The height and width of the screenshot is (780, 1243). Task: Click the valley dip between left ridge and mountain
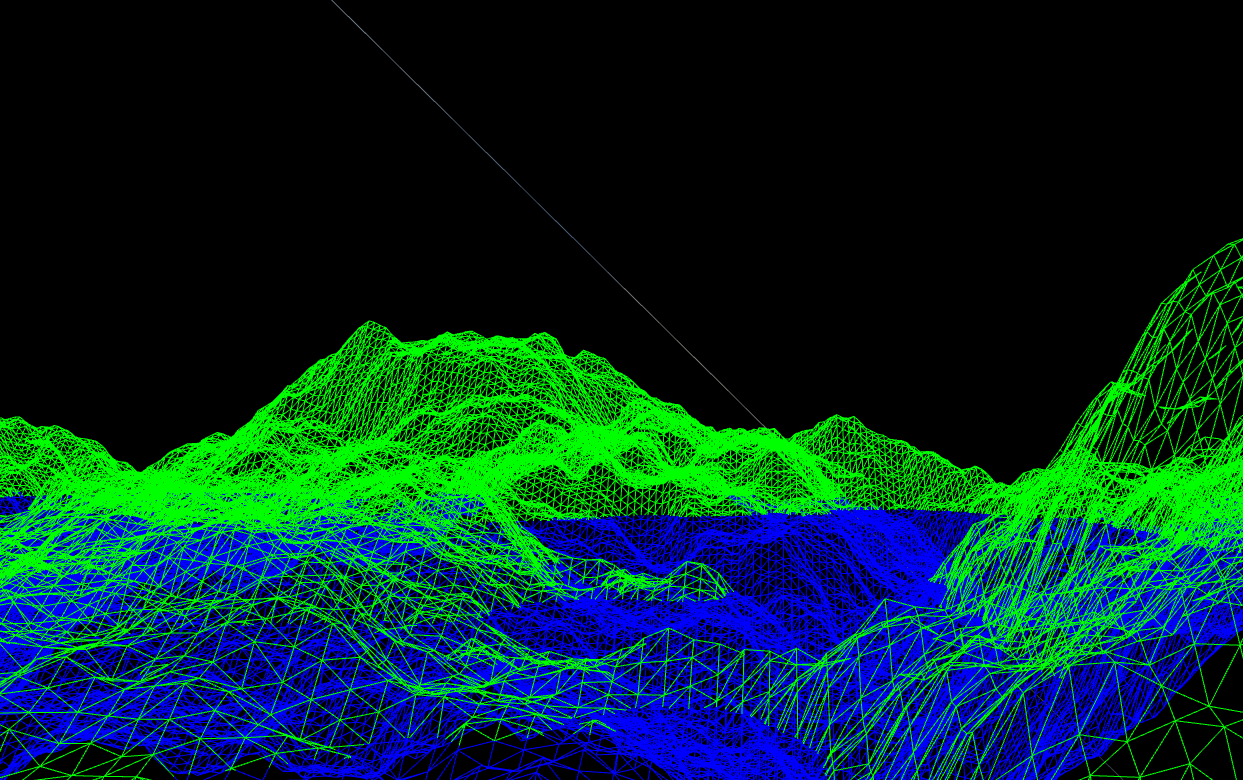142,470
